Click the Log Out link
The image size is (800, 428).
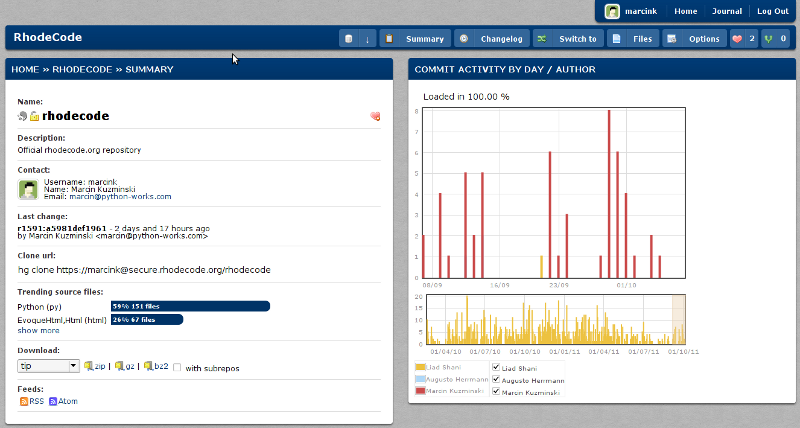click(772, 11)
